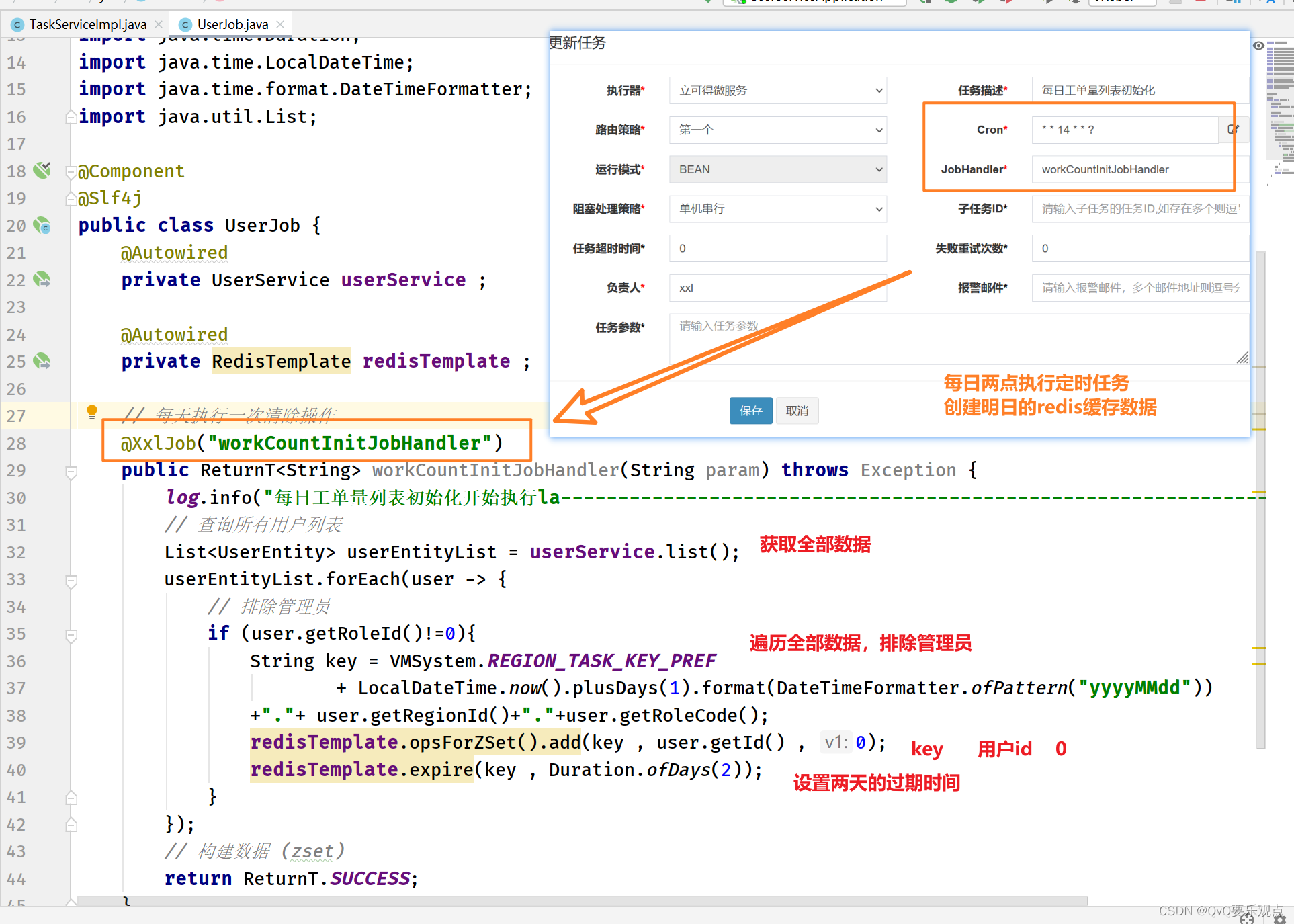Click the JobHandler input with workCountInitJobHandler
This screenshot has height=924, width=1294.
pos(1140,169)
